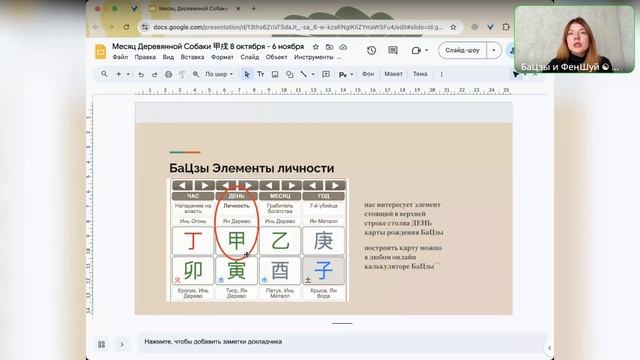Screen dimensions: 640x360
Task: Insert an image via toolbar icon
Action: pos(275,74)
